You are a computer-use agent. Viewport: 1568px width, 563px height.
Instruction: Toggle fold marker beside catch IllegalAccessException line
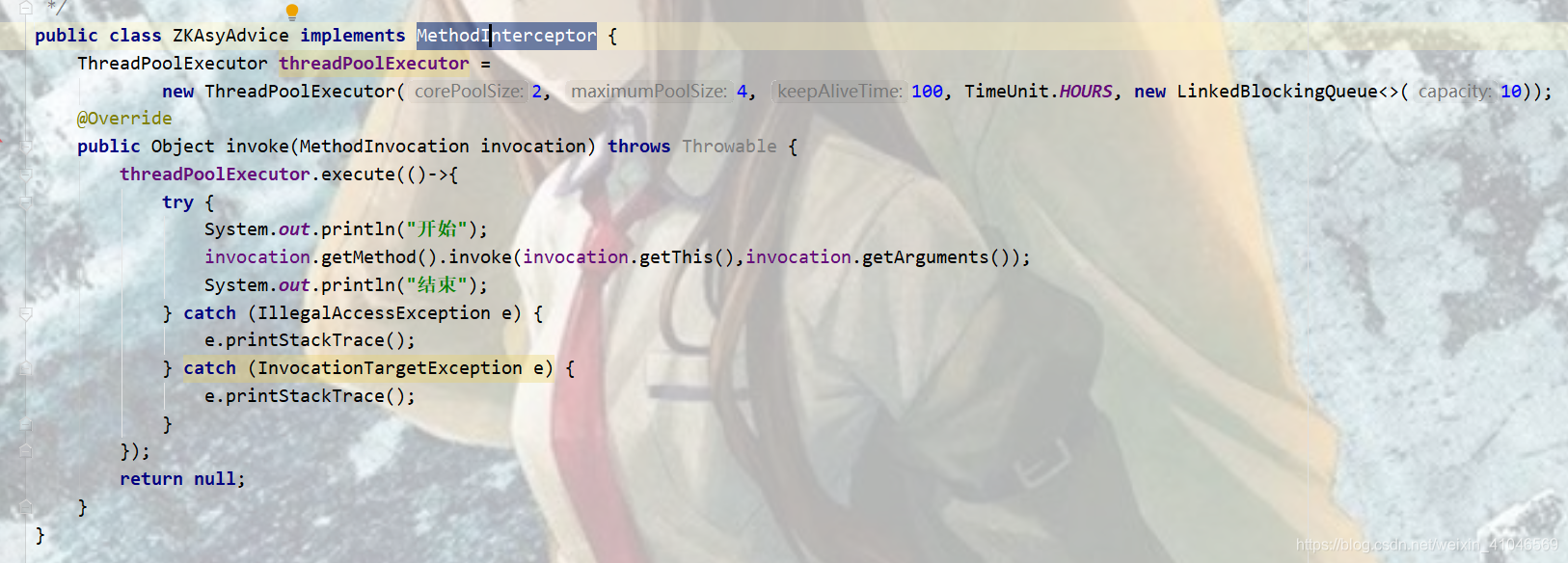[26, 313]
